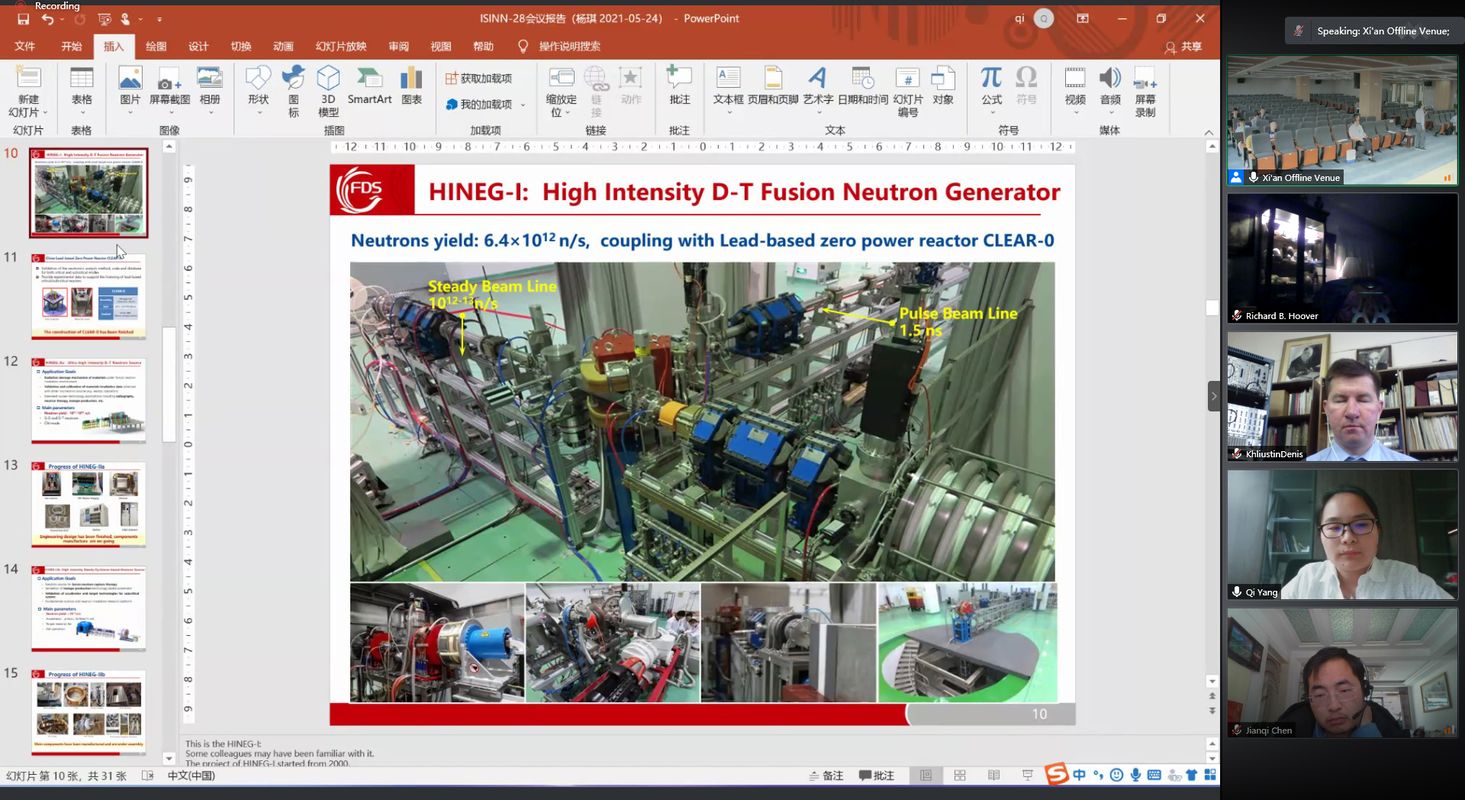Switch to the 审阅 Review tab
The height and width of the screenshot is (800, 1465).
398,46
